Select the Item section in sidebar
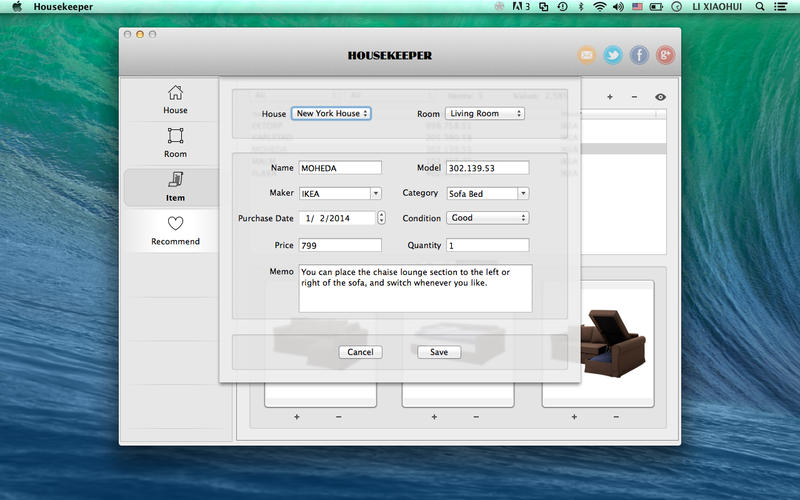800x500 pixels. (175, 187)
